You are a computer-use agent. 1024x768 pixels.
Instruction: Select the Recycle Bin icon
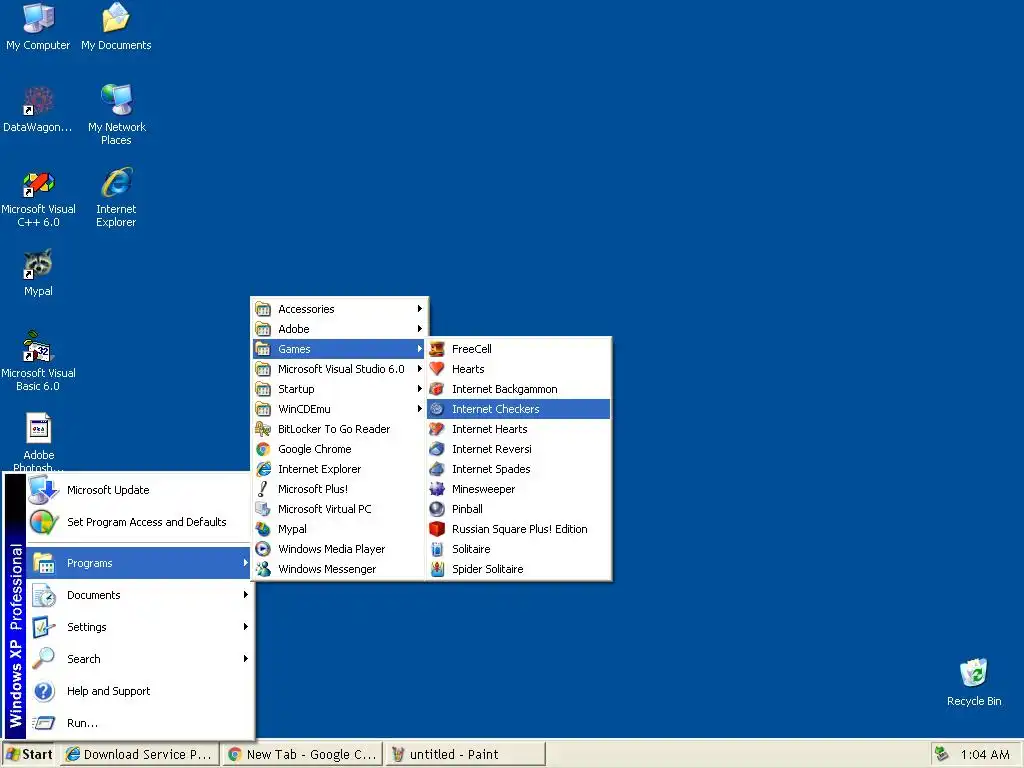[x=974, y=682]
